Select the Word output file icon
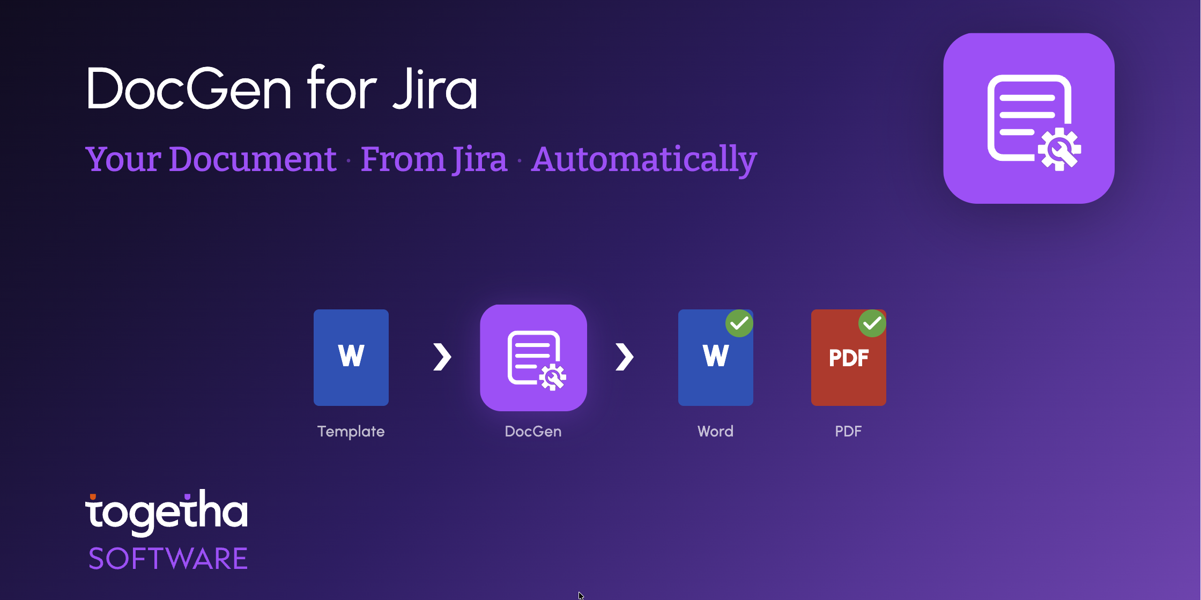 715,357
